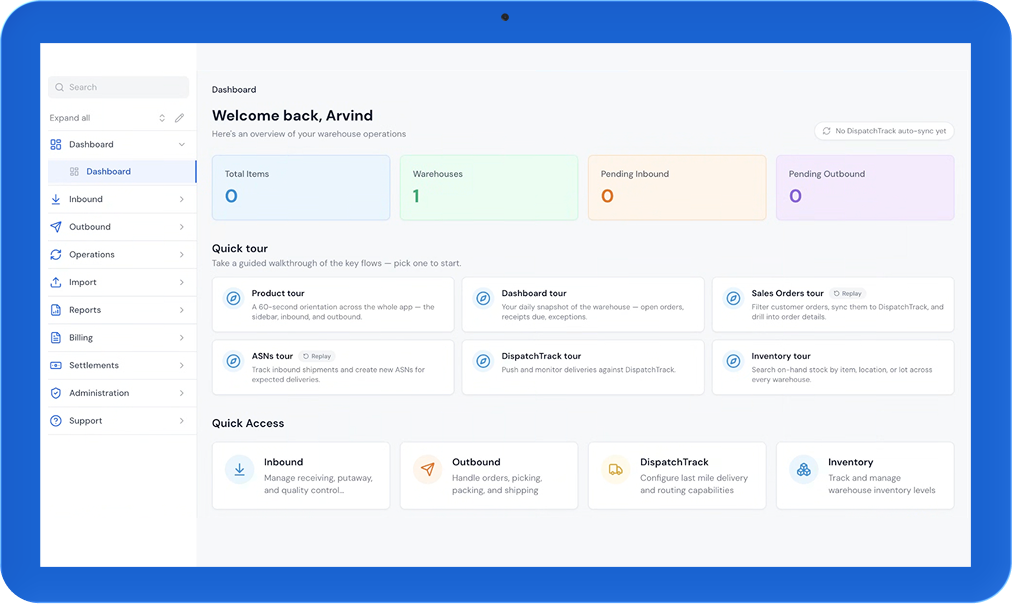Click the Outbound paper plane sidebar icon
The width and height of the screenshot is (1012, 604).
pos(56,227)
